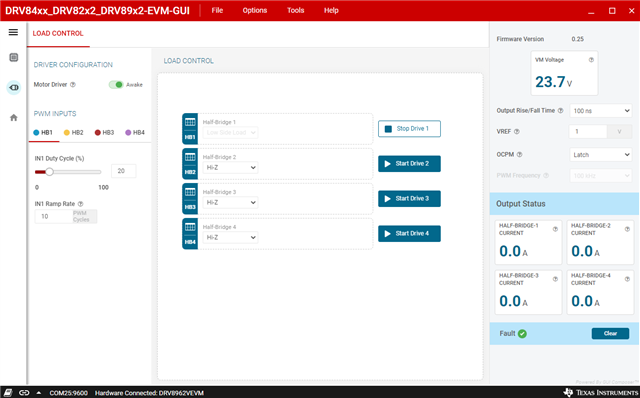Click the Output Status header

[521, 204]
